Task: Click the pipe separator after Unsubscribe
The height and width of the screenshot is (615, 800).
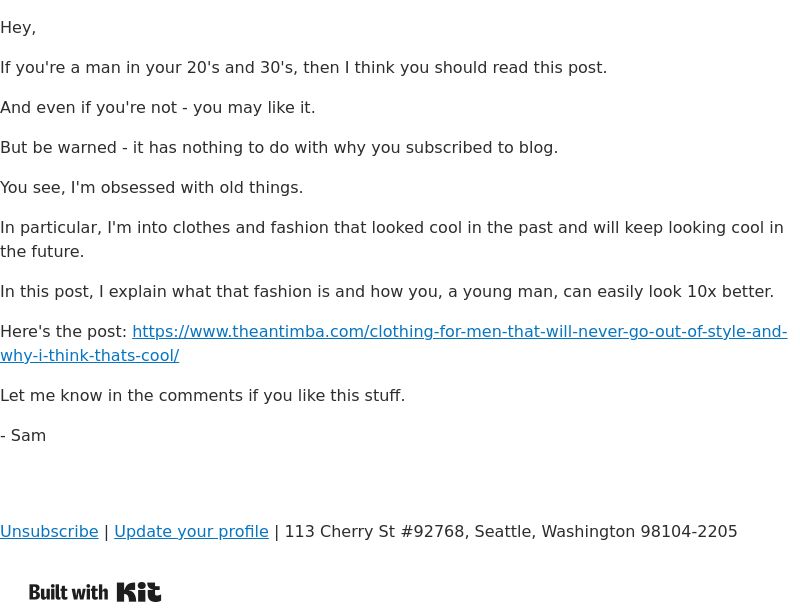Action: point(106,532)
